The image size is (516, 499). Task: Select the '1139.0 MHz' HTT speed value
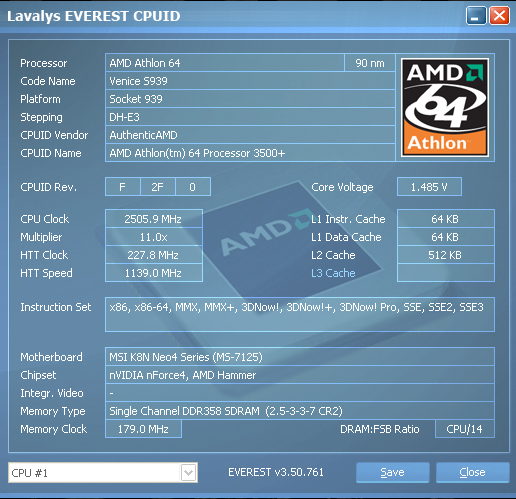(154, 273)
